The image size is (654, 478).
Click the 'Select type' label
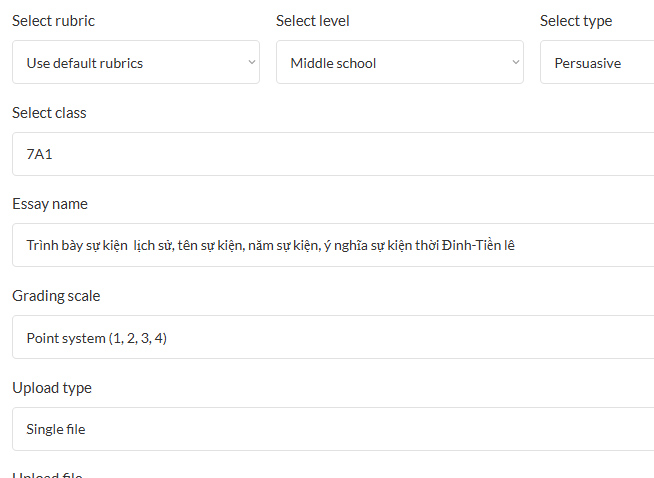[576, 21]
